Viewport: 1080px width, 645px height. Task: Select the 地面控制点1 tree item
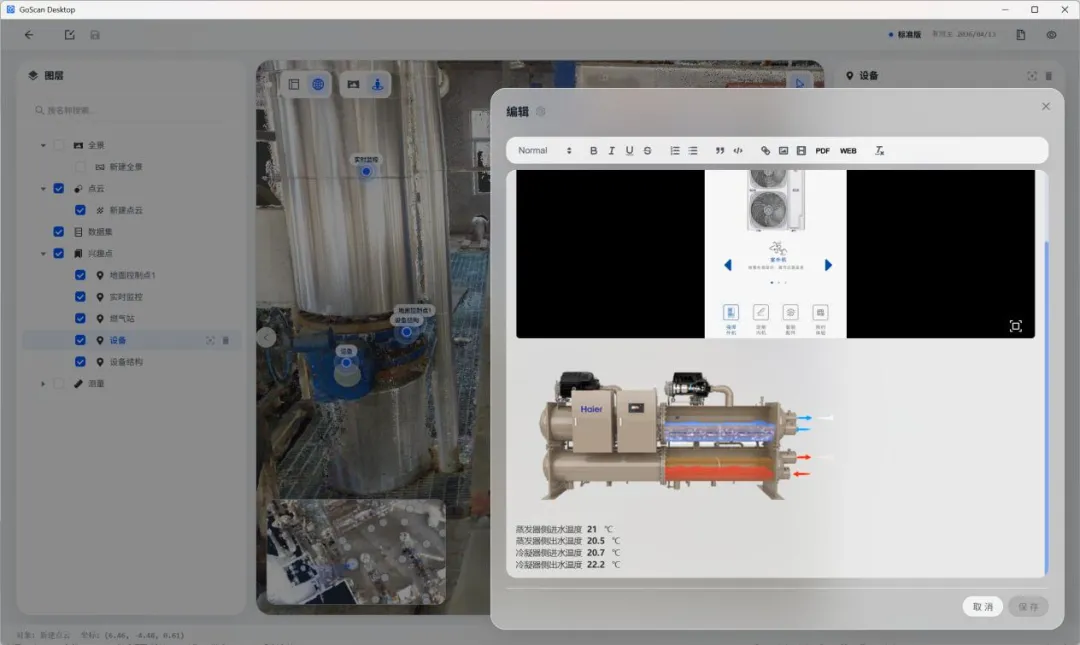tap(132, 275)
